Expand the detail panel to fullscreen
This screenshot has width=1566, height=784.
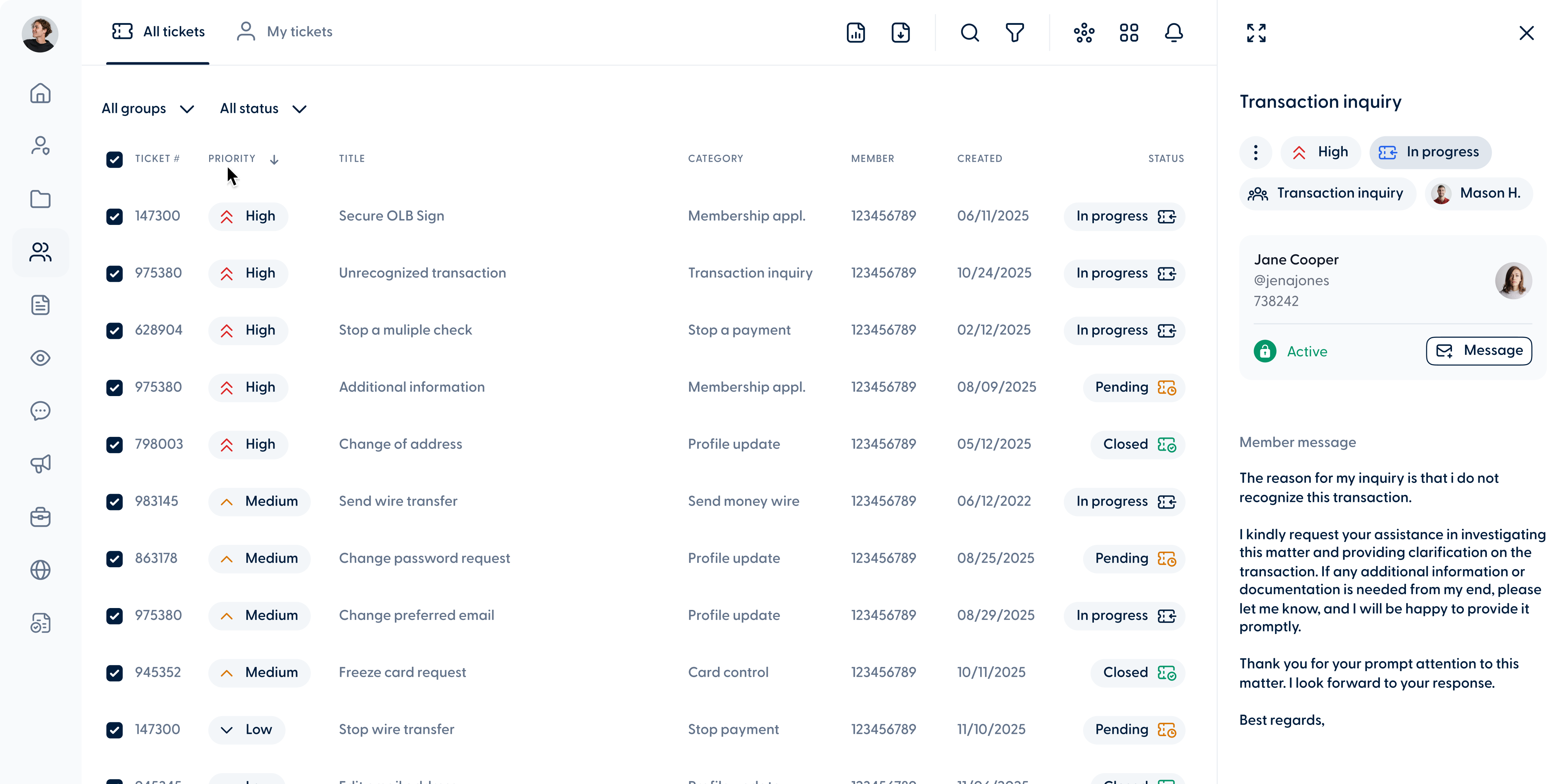1256,33
